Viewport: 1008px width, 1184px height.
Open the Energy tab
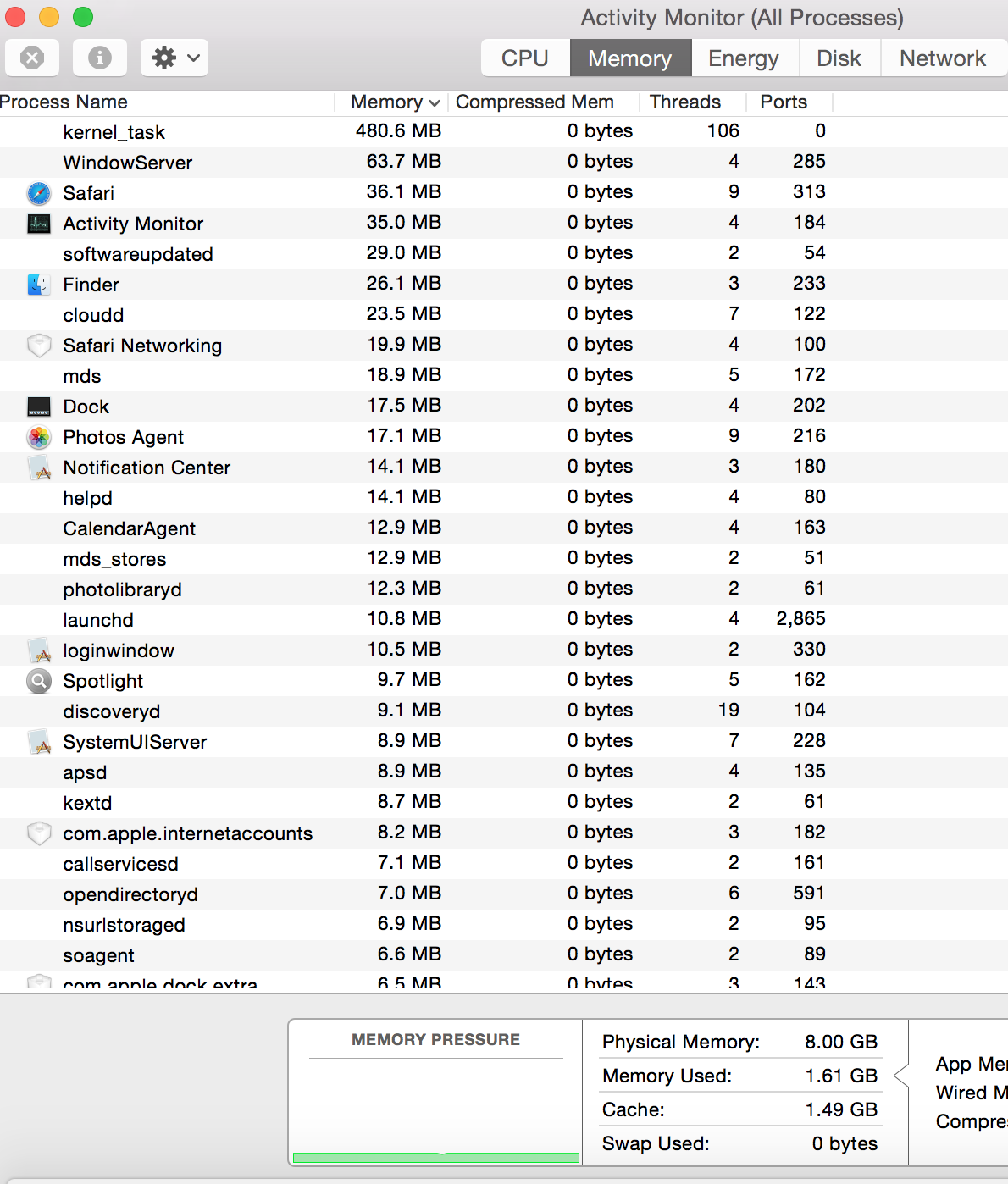[x=744, y=58]
